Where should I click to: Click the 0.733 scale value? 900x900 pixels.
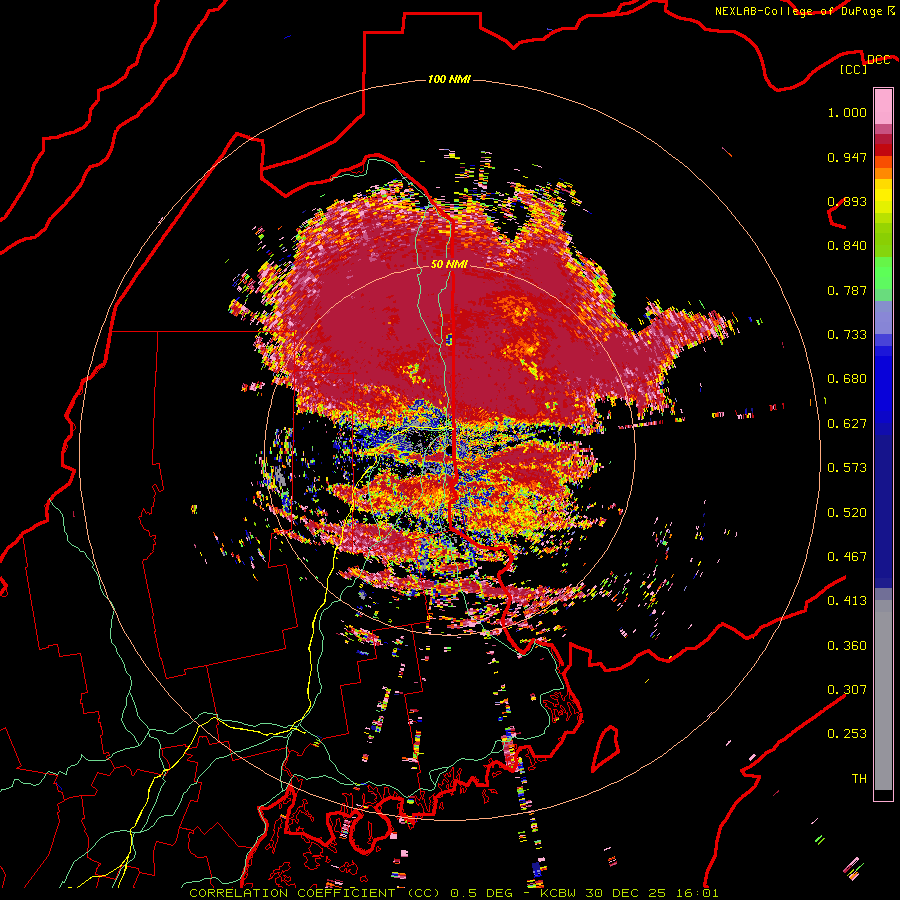pos(847,335)
